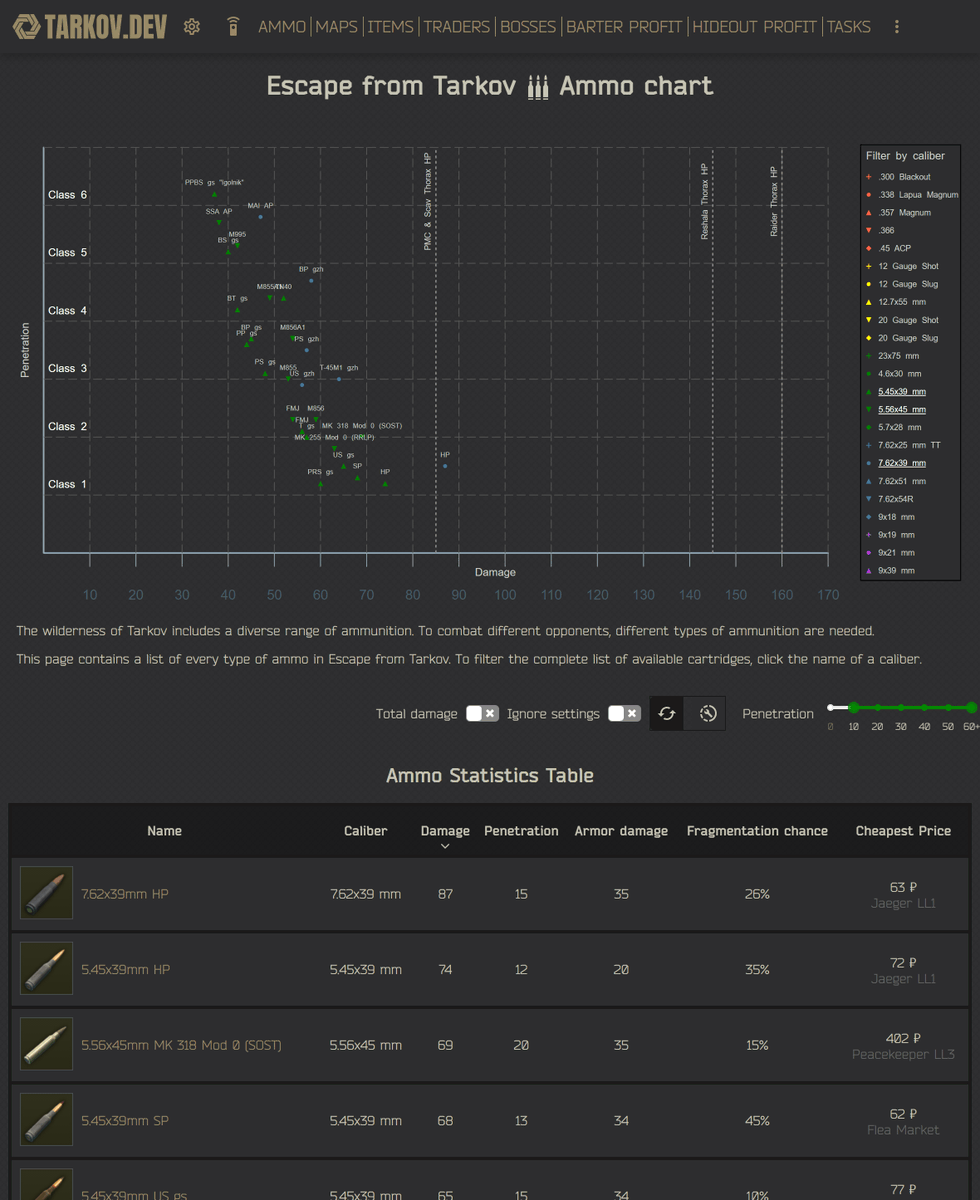Toggle 23x75 mm caliber filter
Viewport: 980px width, 1200px height.
(898, 356)
